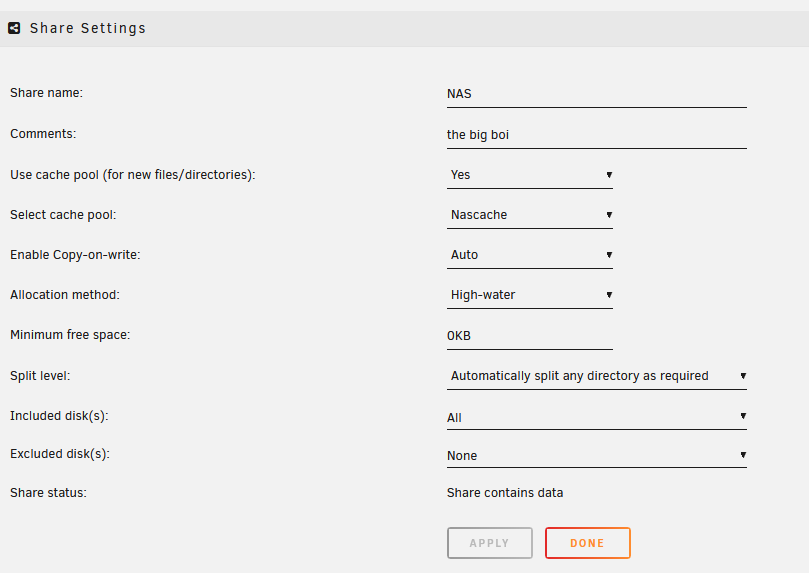Click the 'Share Settings' heading text
Screen dimensions: 809x573
tap(88, 28)
